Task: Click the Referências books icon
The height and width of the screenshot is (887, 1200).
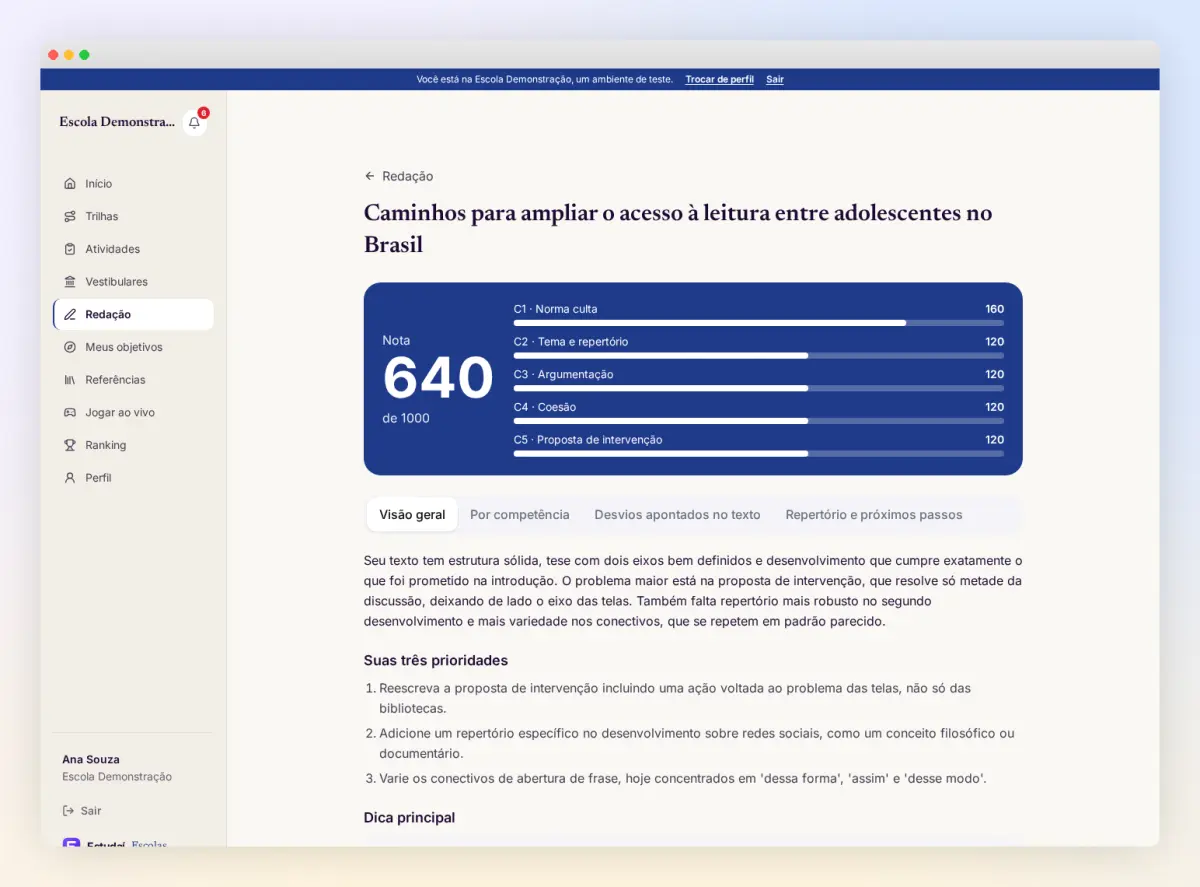Action: [70, 380]
